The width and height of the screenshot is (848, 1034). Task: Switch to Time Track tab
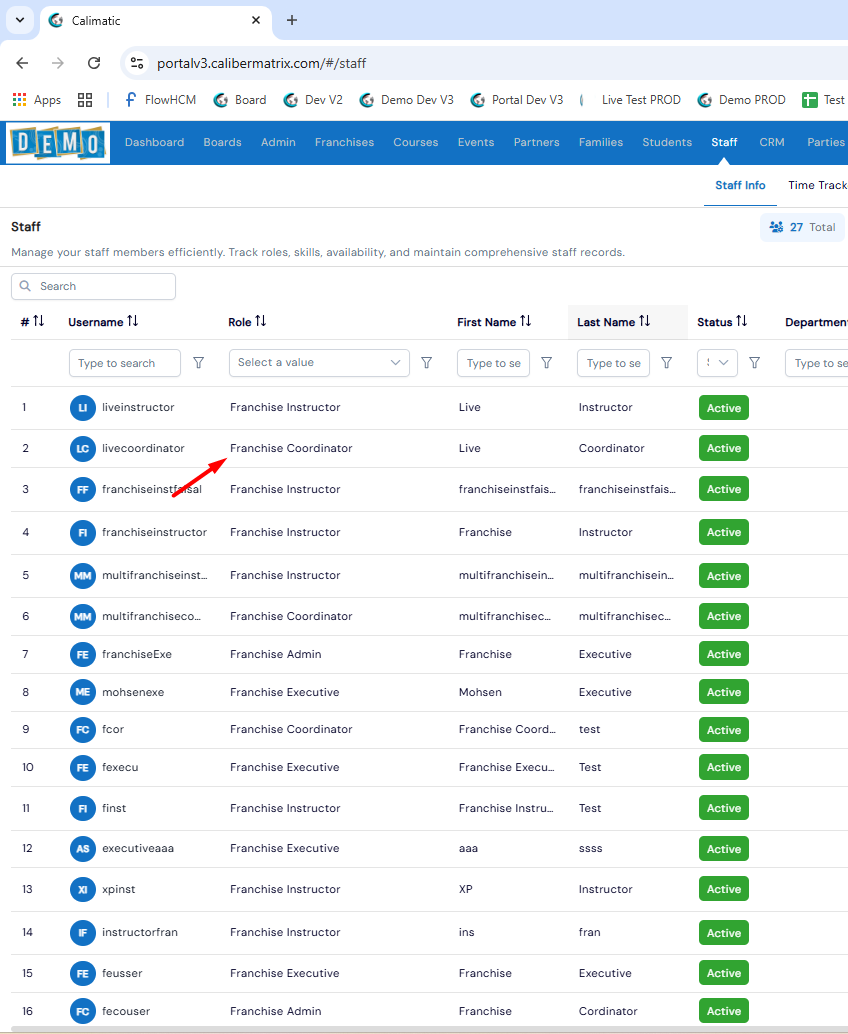tap(818, 185)
